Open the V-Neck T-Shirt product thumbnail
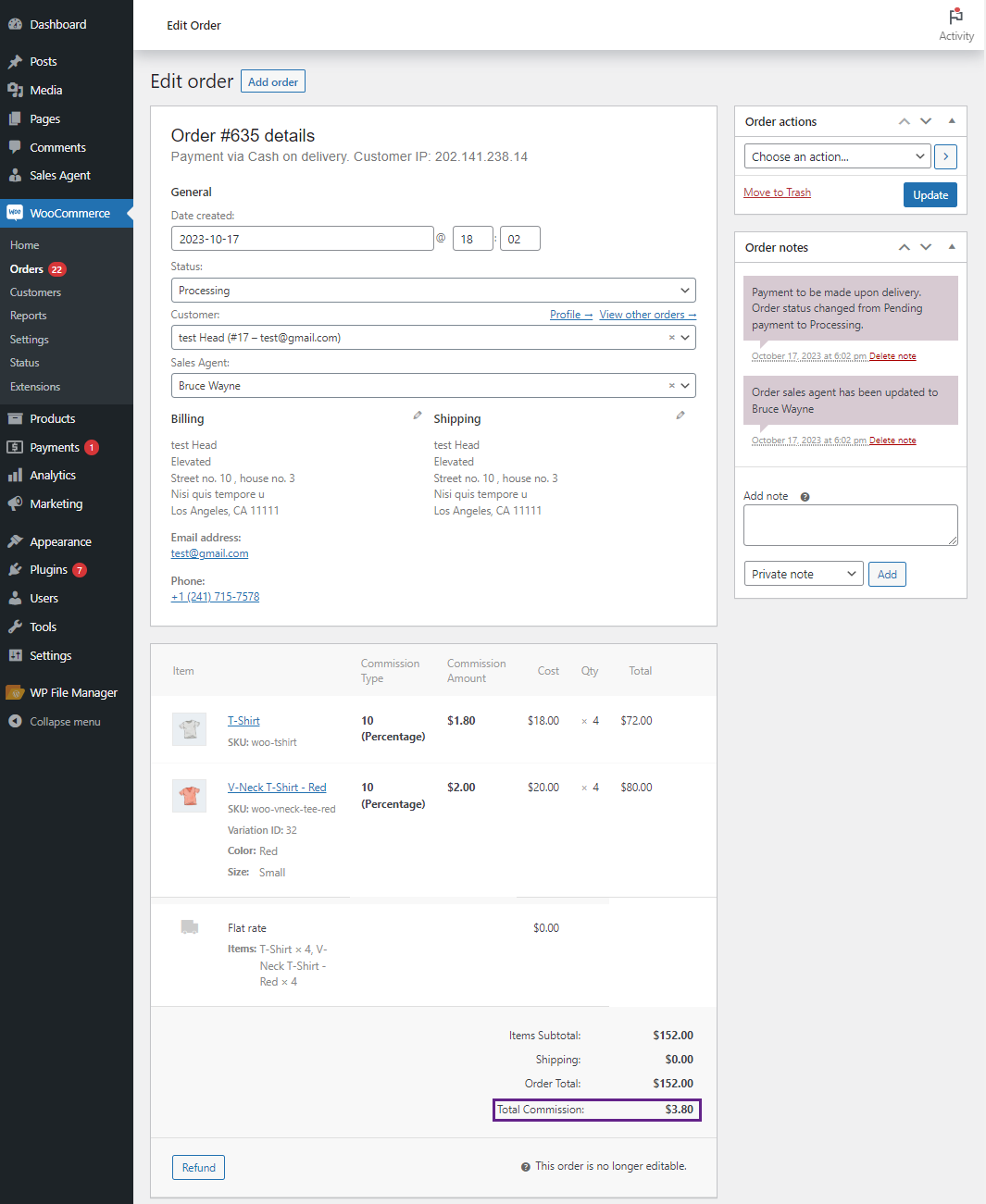Screen dimensions: 986x1204 point(189,796)
